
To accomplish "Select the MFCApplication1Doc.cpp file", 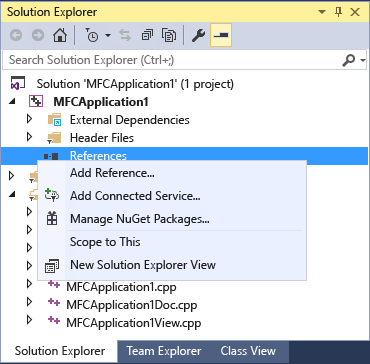I will tap(132, 305).
